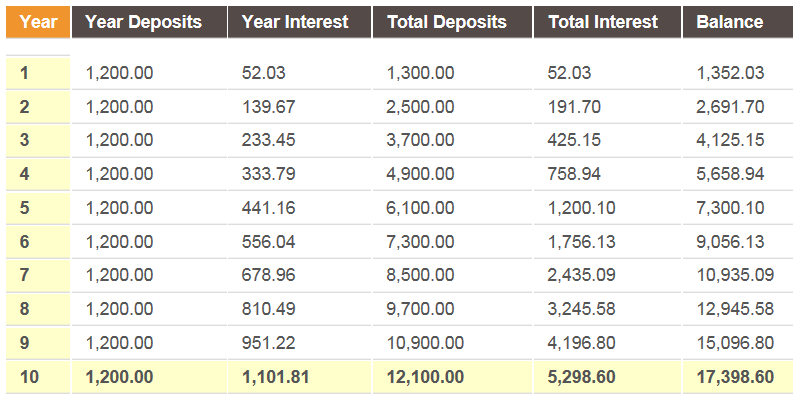
Task: Select the year 5 row label
Action: pyautogui.click(x=25, y=208)
